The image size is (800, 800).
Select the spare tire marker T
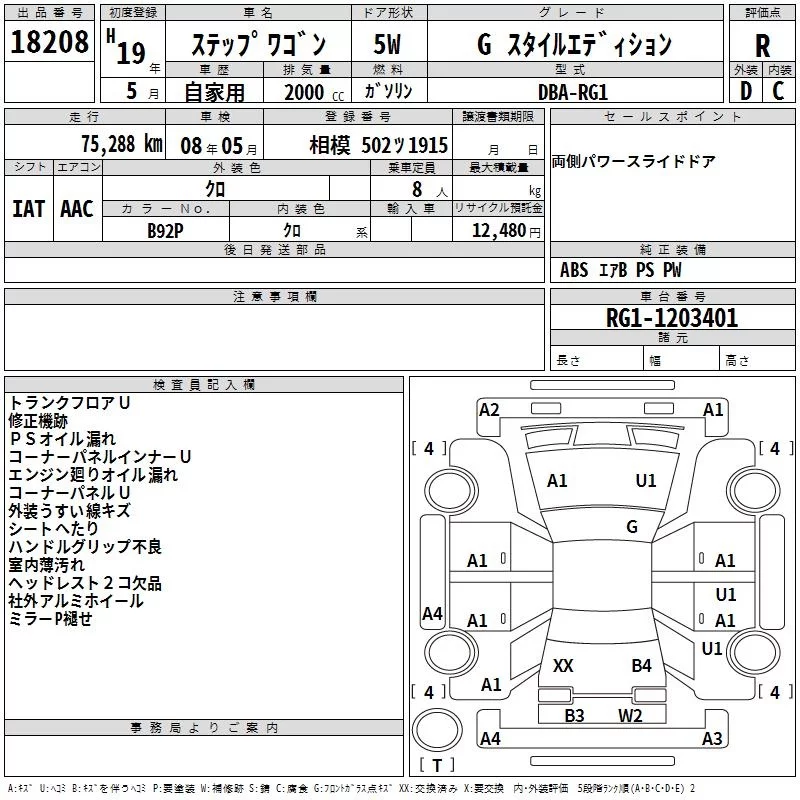click(x=437, y=765)
